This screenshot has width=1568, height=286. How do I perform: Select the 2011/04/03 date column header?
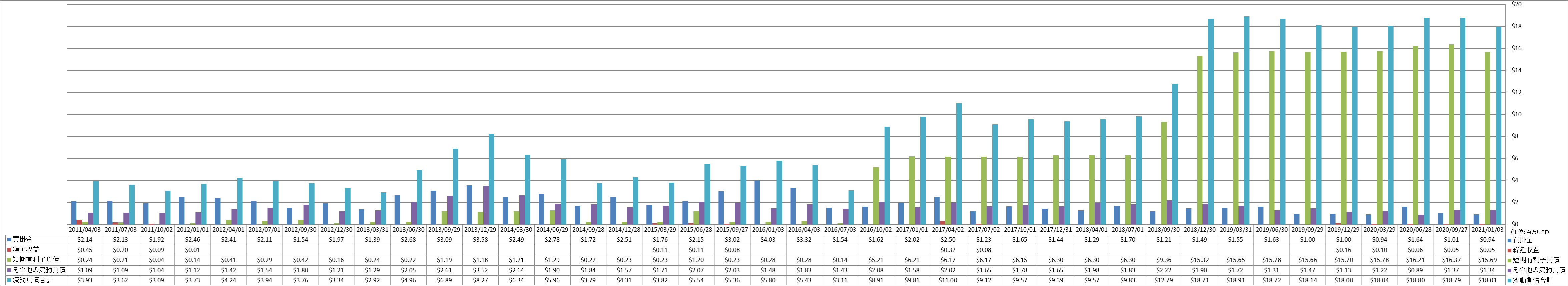point(85,230)
